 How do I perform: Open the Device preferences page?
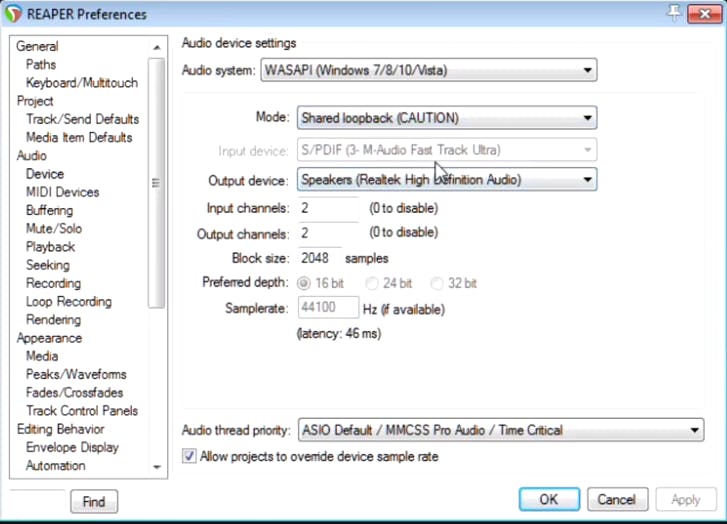(x=45, y=174)
